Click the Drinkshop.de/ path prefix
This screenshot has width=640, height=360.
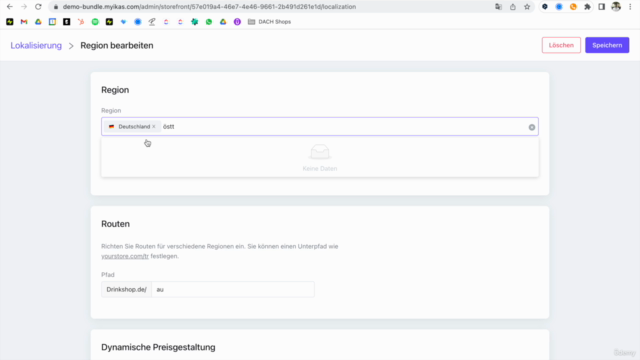127,289
